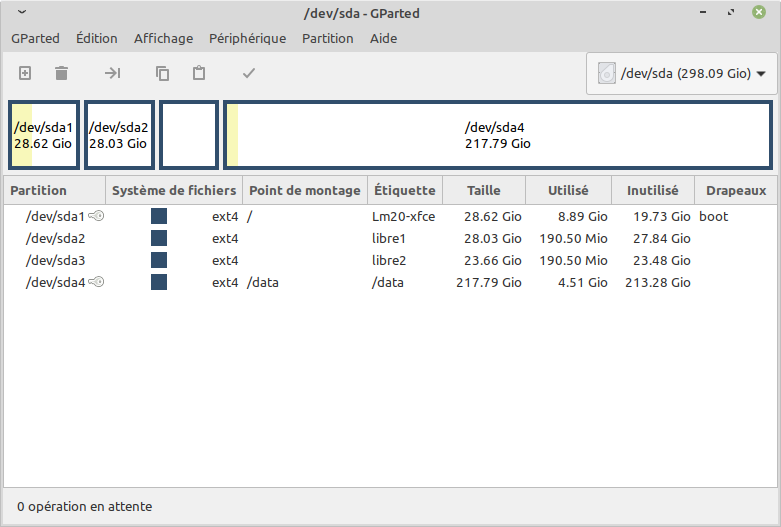Open the /dev/sda device selector dropdown
781x527 pixels.
pos(684,74)
